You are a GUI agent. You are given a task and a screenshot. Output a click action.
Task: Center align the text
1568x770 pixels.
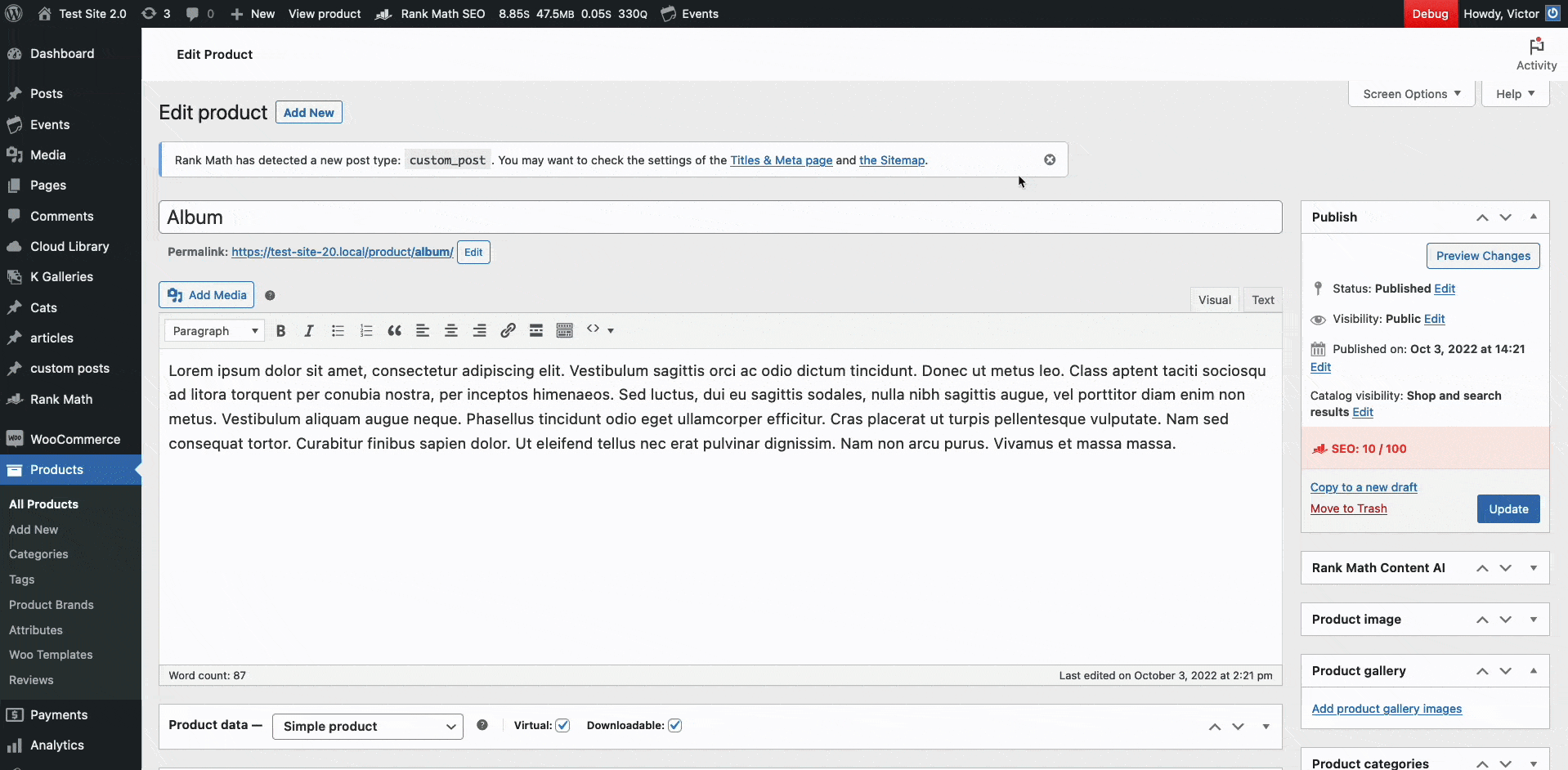tap(450, 331)
